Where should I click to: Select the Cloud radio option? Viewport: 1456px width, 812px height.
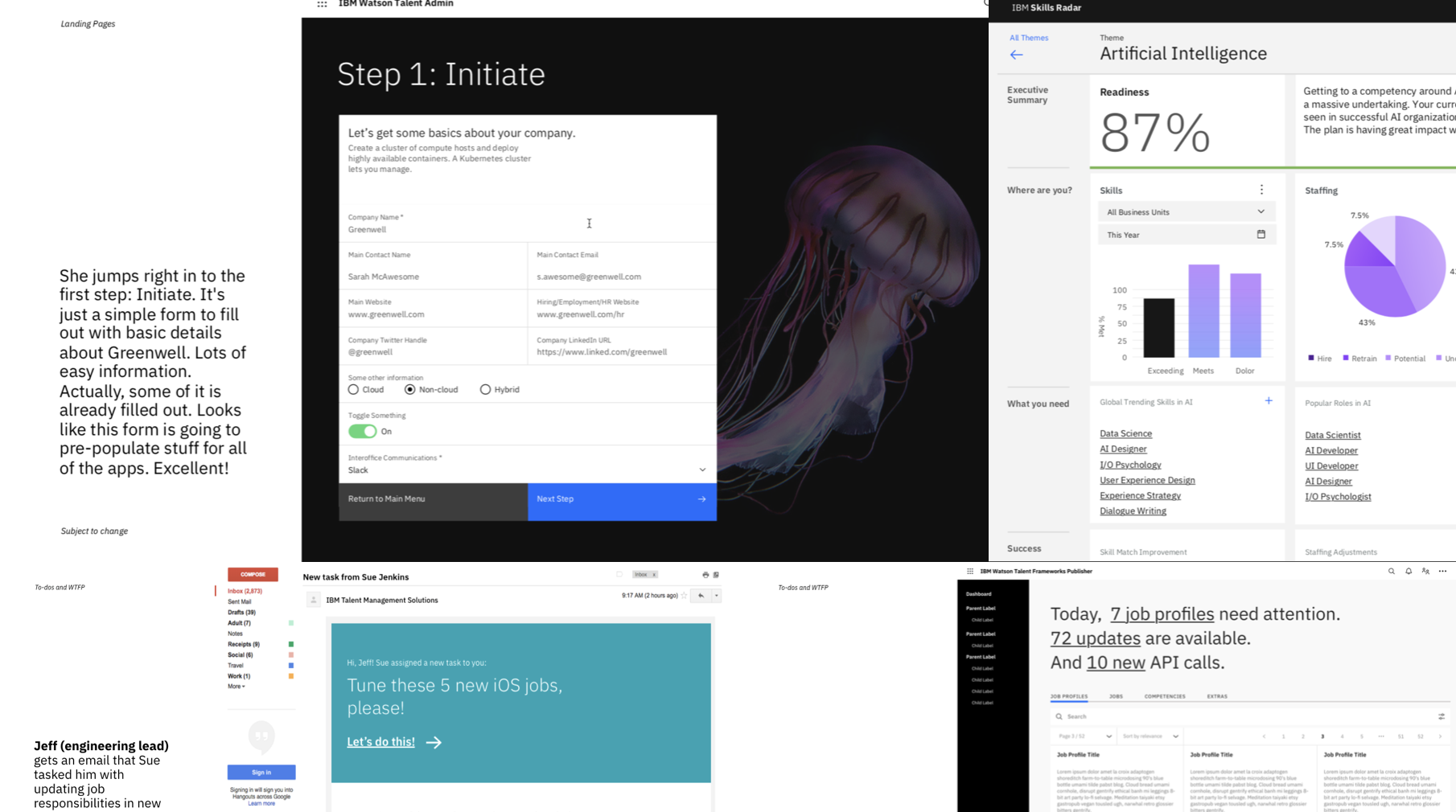pyautogui.click(x=354, y=389)
